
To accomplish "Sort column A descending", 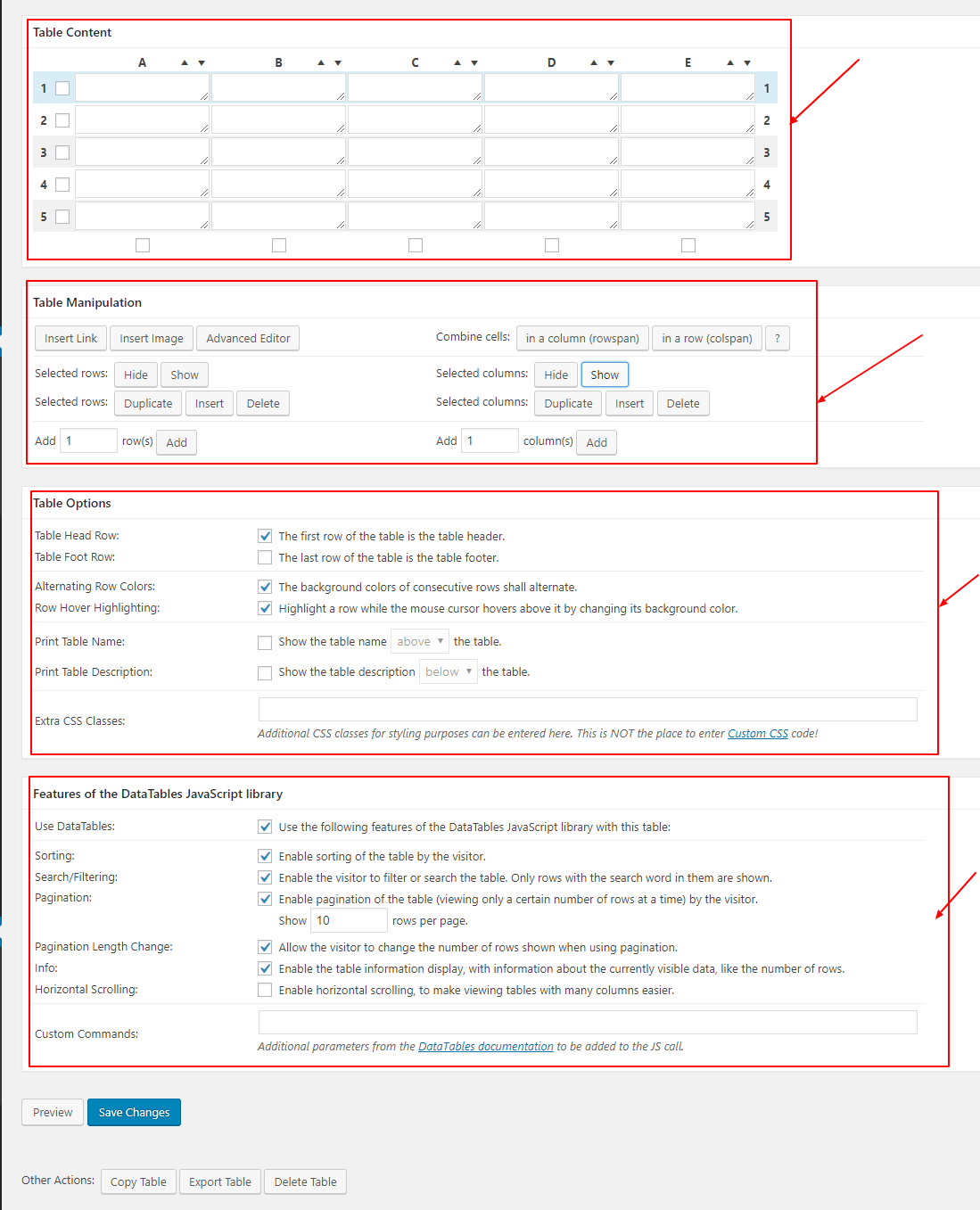I will 202,62.
